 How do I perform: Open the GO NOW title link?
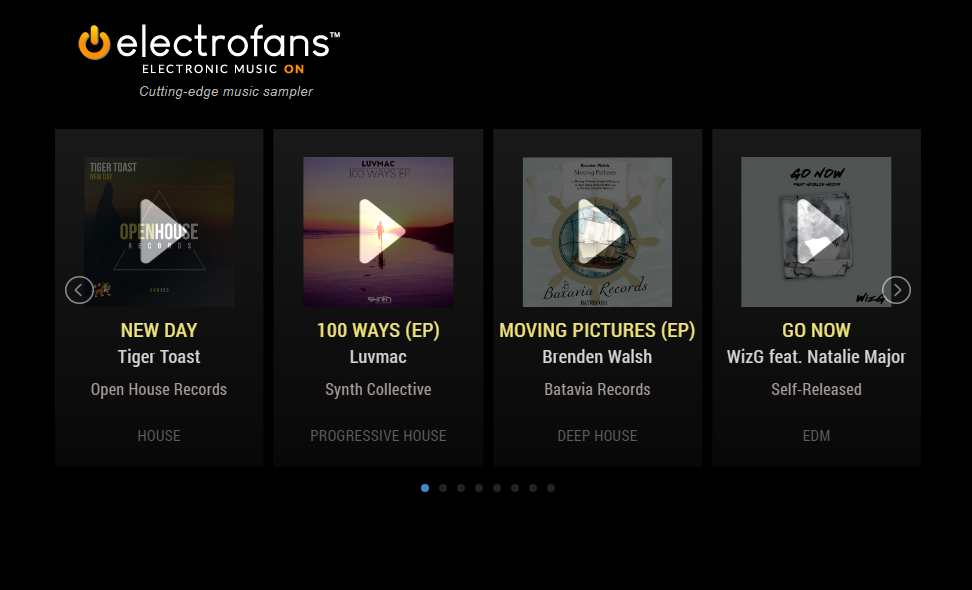816,330
